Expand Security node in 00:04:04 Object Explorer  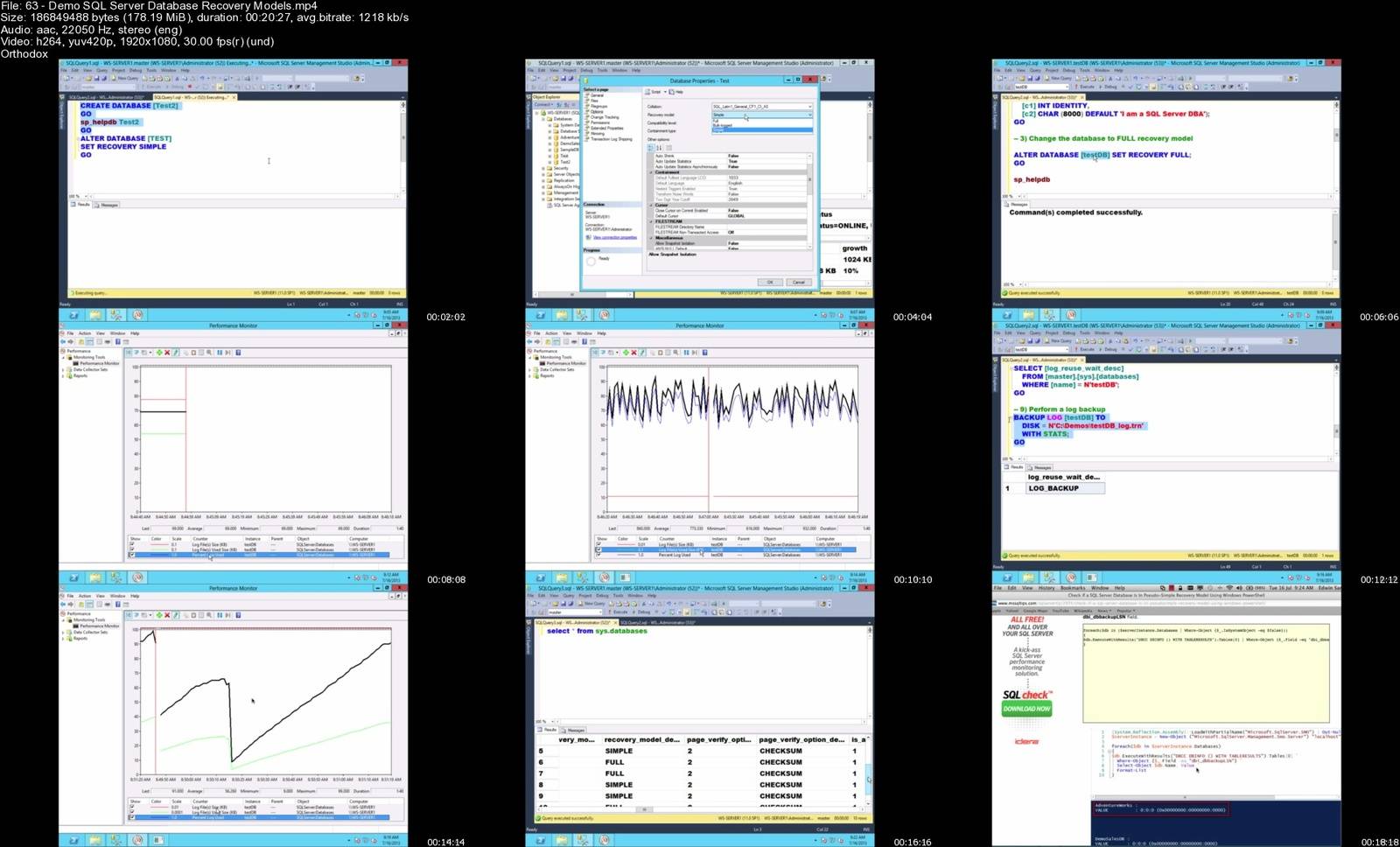tap(543, 168)
